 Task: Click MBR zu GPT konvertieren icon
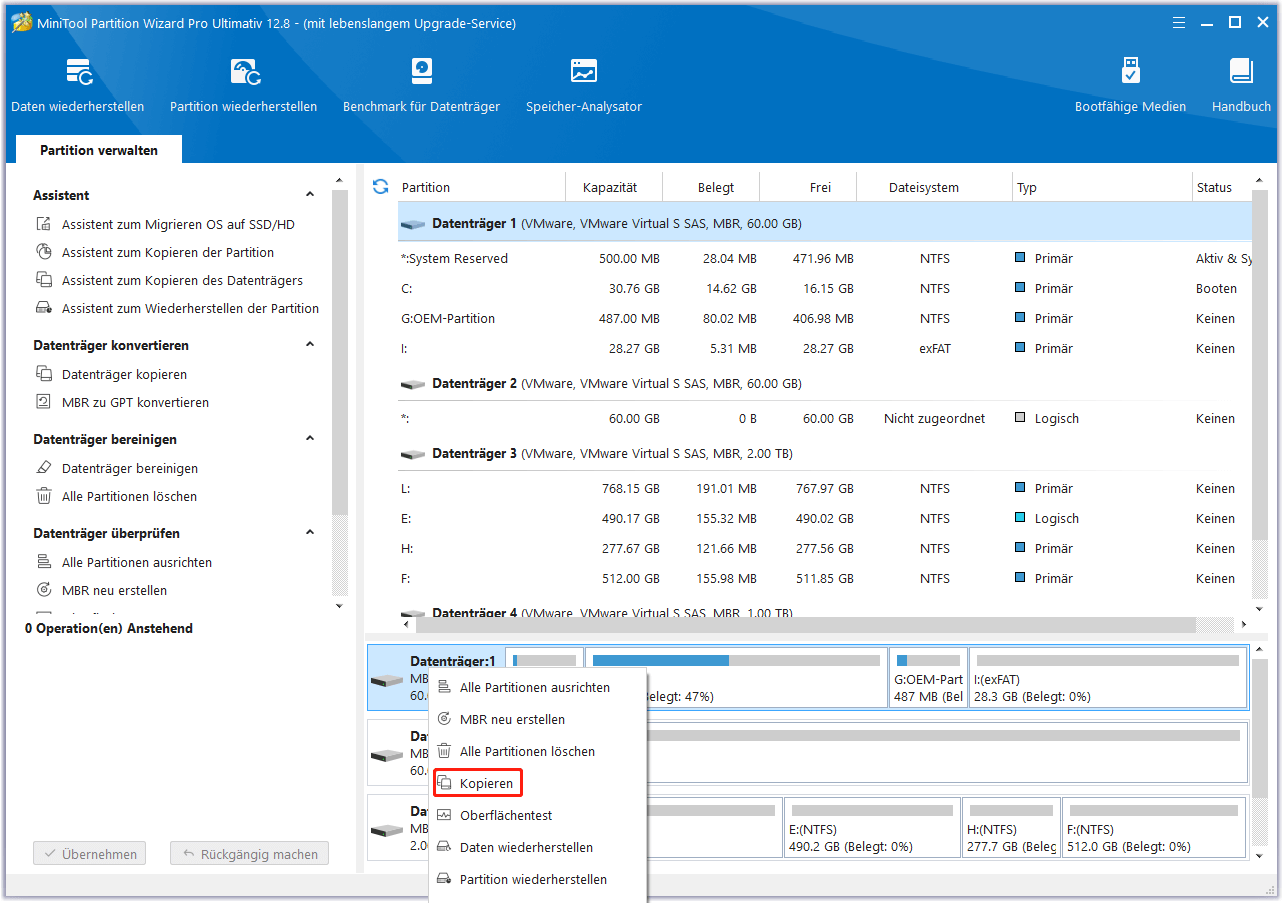(x=44, y=402)
